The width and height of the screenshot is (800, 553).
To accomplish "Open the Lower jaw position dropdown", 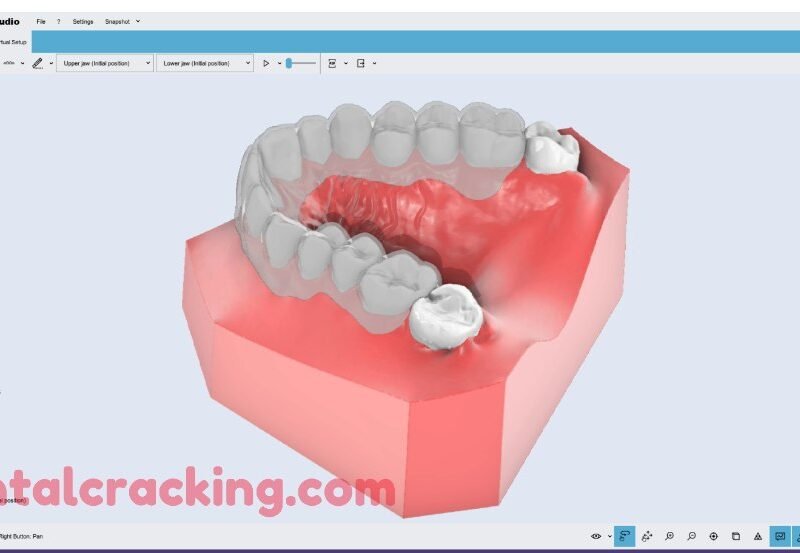I will tap(205, 63).
